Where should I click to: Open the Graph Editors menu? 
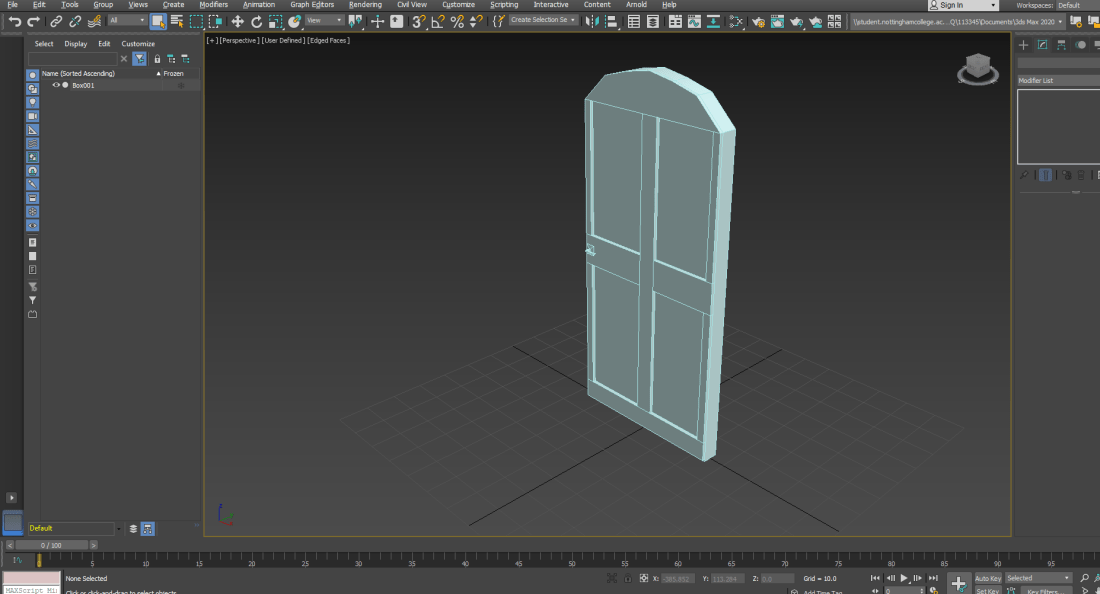point(312,5)
